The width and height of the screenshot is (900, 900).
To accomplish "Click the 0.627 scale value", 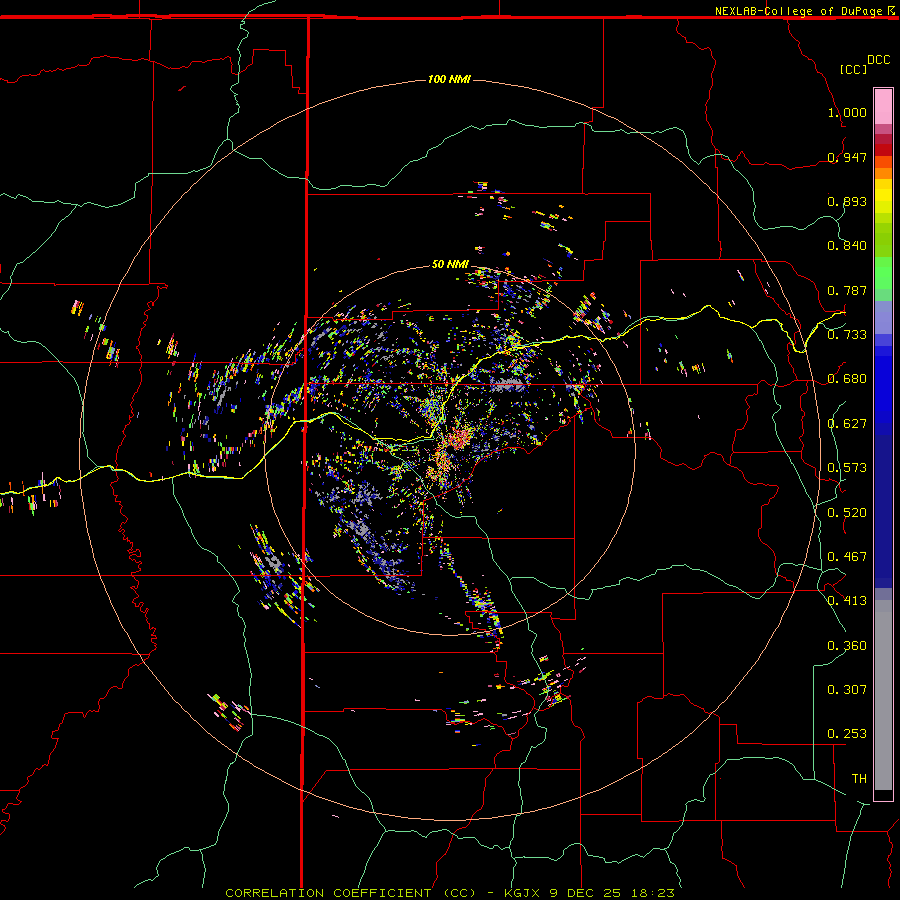I will [x=847, y=424].
